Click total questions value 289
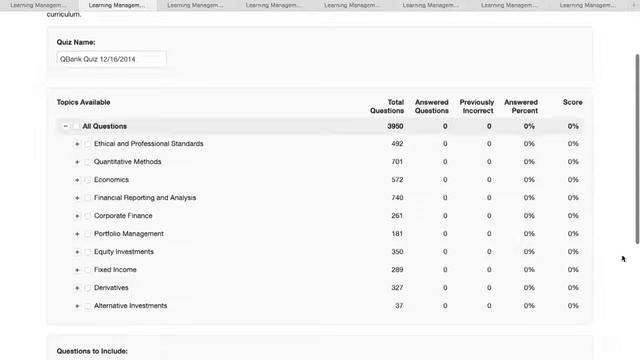The height and width of the screenshot is (360, 640). point(397,269)
